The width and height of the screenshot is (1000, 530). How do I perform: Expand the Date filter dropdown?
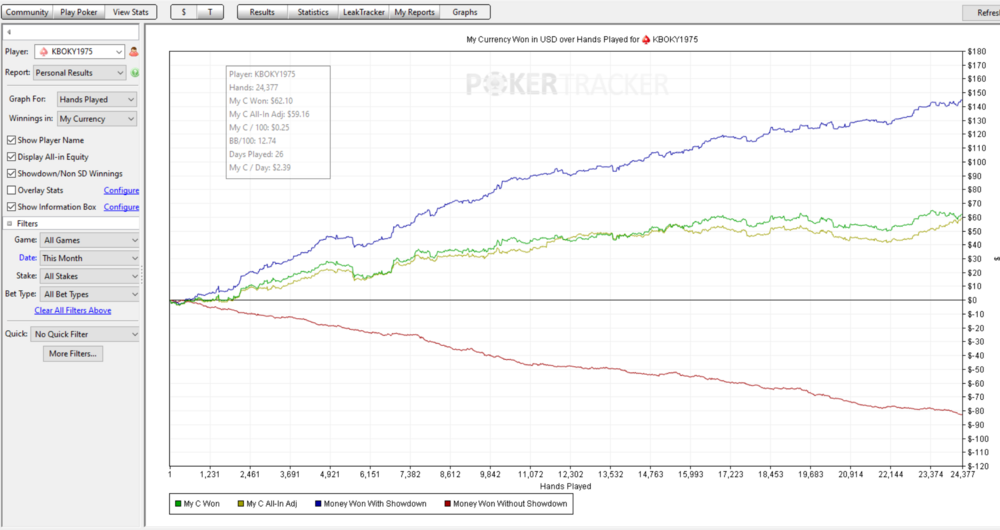pyautogui.click(x=90, y=258)
